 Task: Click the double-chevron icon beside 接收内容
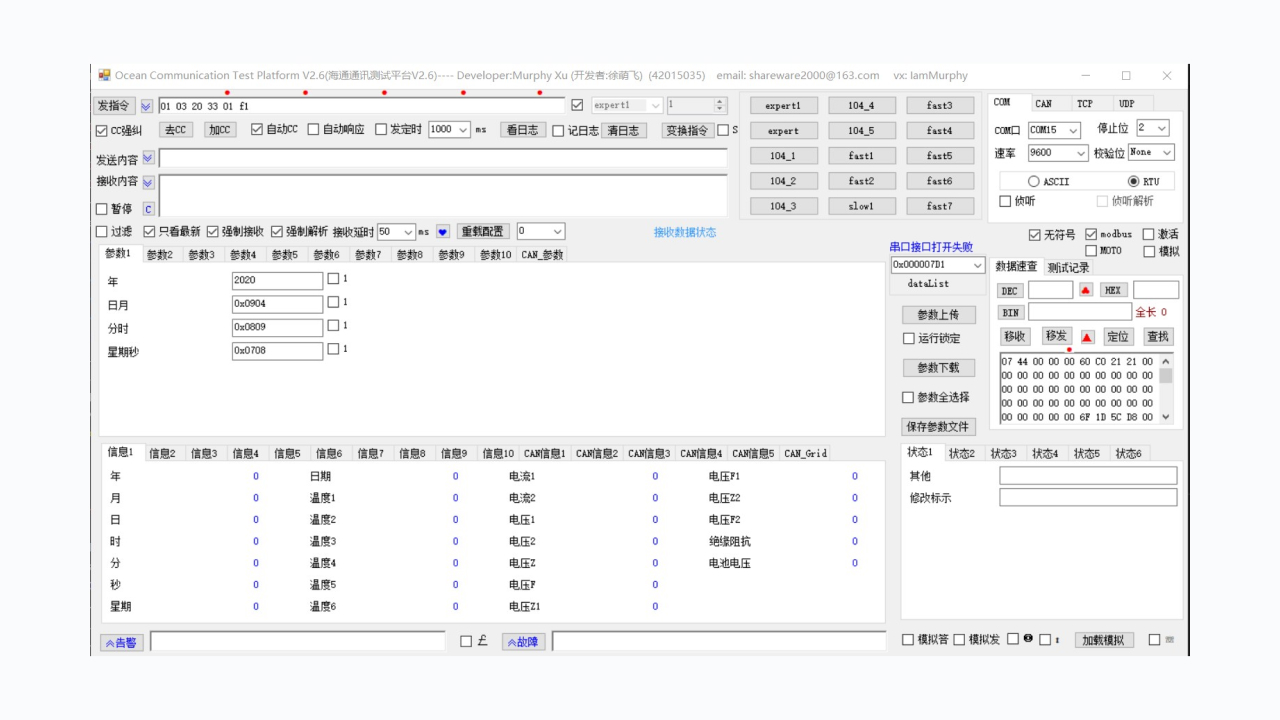(149, 182)
